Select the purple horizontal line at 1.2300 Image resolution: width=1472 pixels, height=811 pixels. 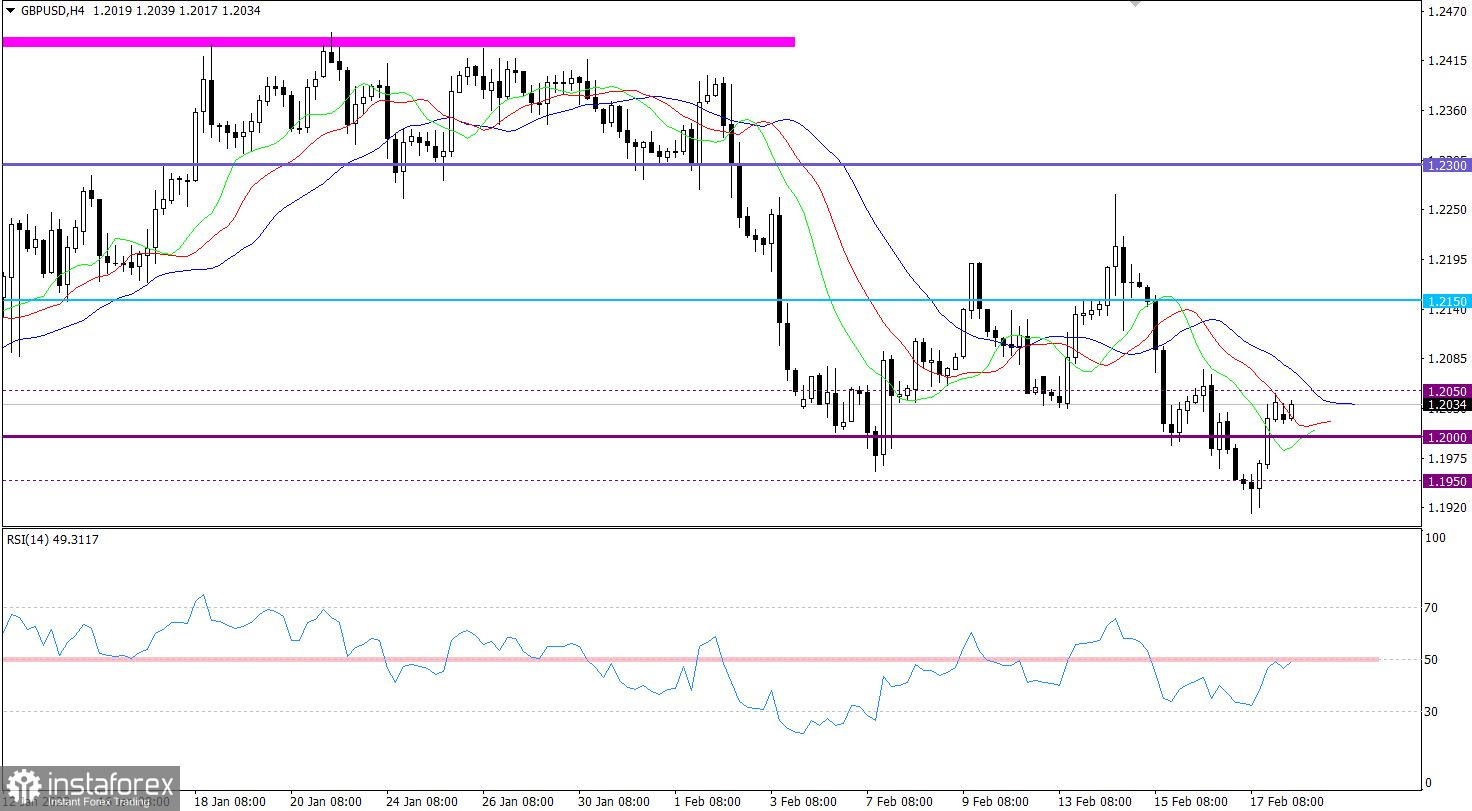[711, 164]
